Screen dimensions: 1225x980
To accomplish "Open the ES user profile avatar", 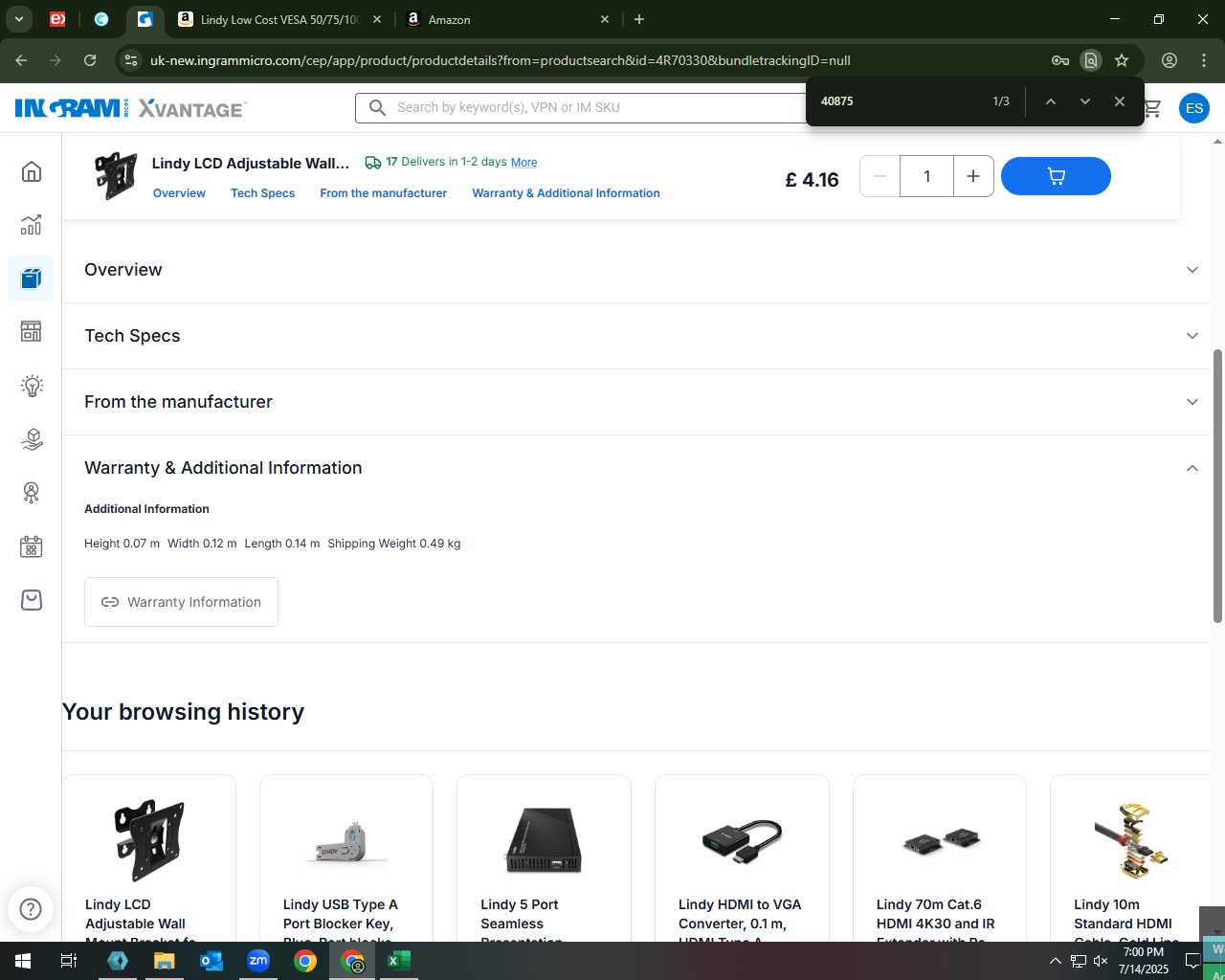I will point(1194,108).
